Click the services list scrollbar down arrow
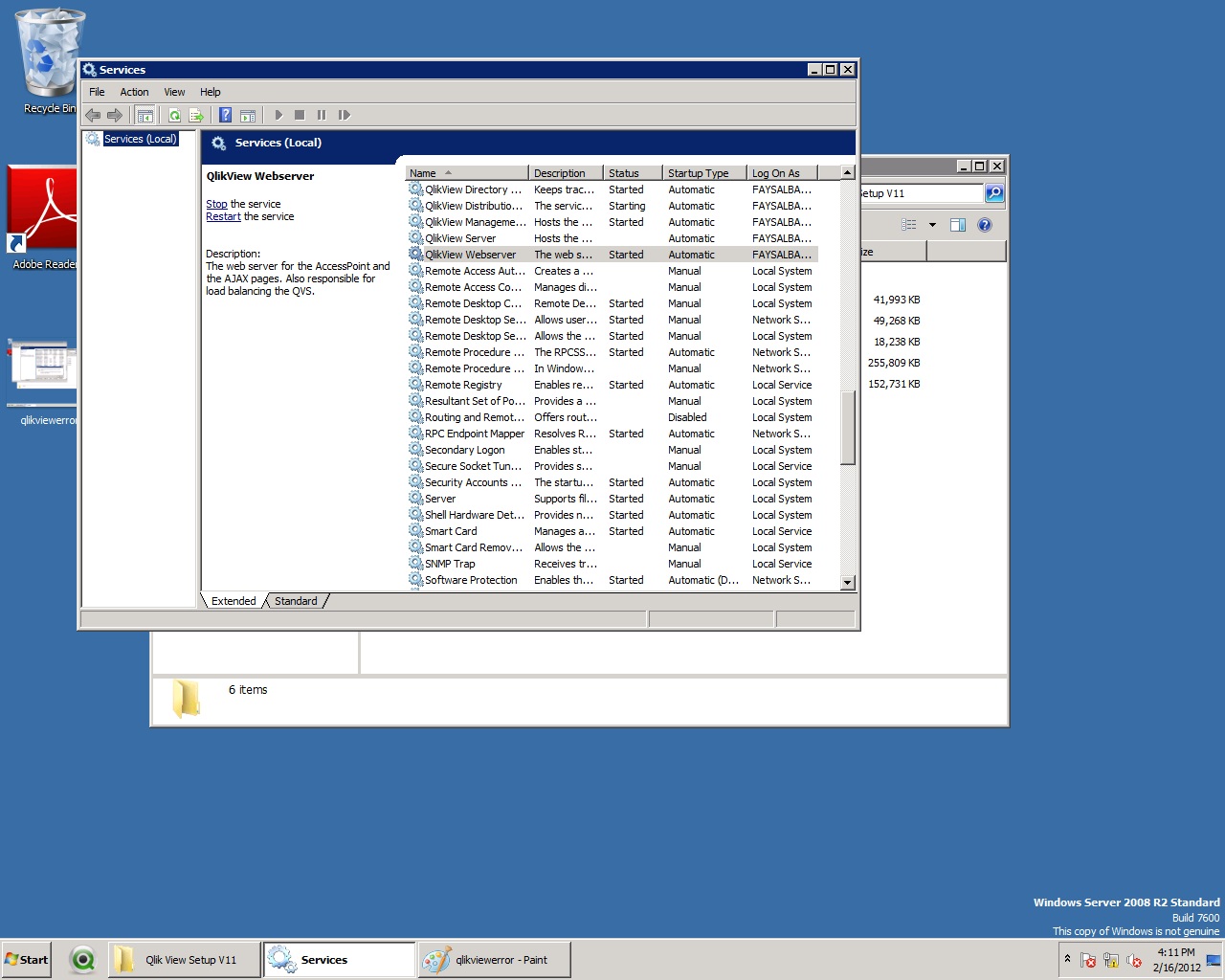The width and height of the screenshot is (1225, 980). coord(847,583)
